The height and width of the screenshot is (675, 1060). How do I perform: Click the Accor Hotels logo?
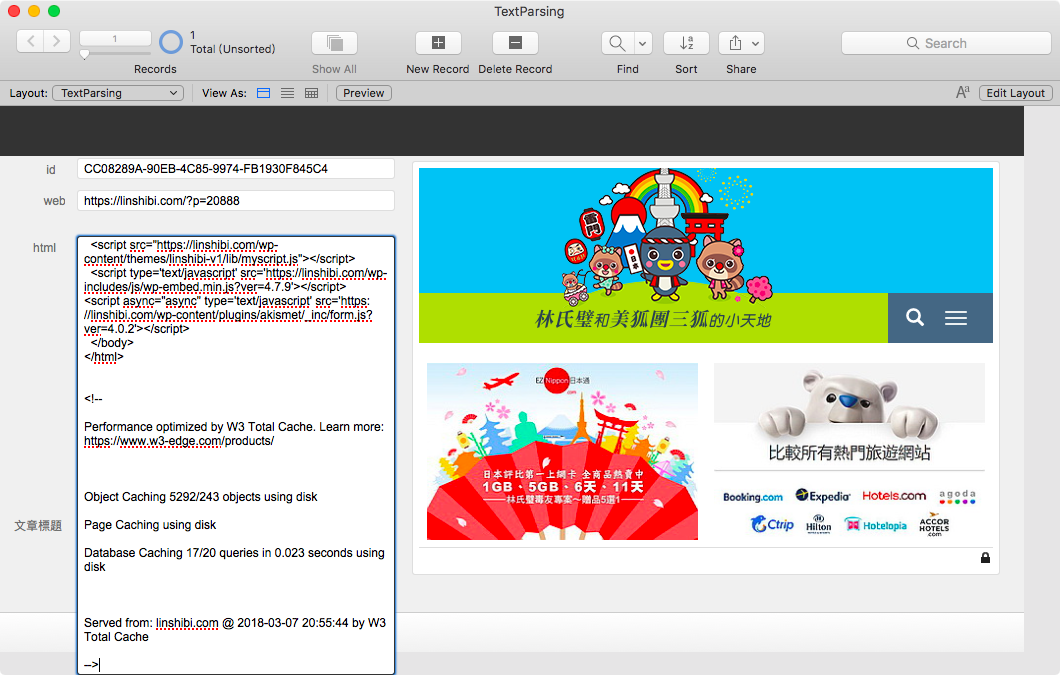[934, 524]
